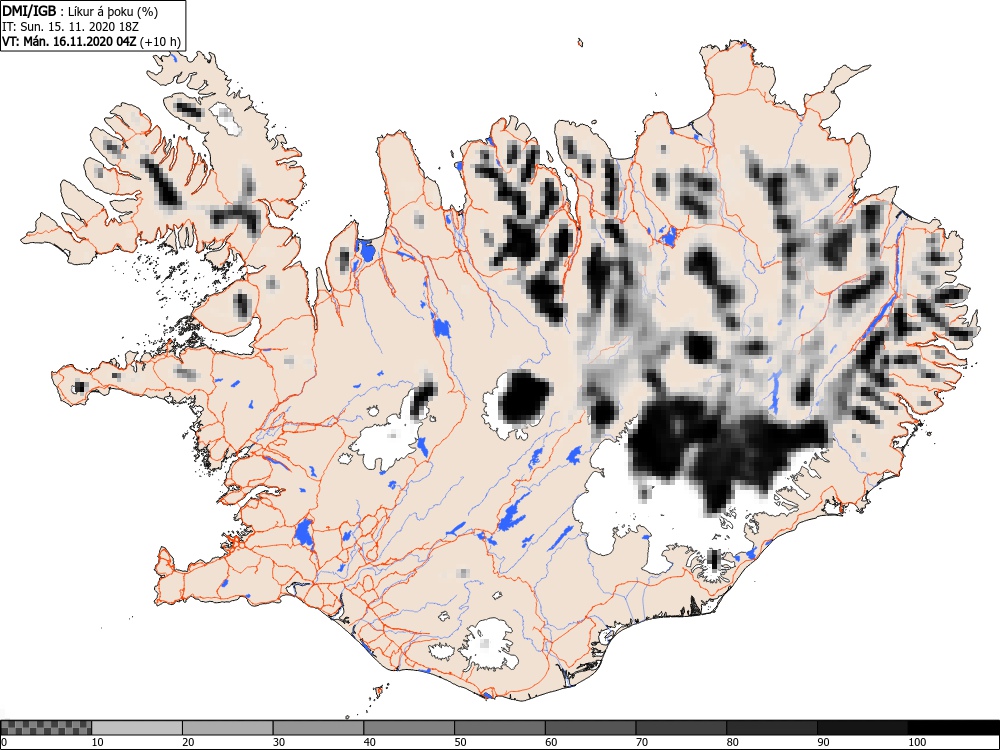1000x750 pixels.
Task: Select the 50–60% legend swatch
Action: [499, 728]
